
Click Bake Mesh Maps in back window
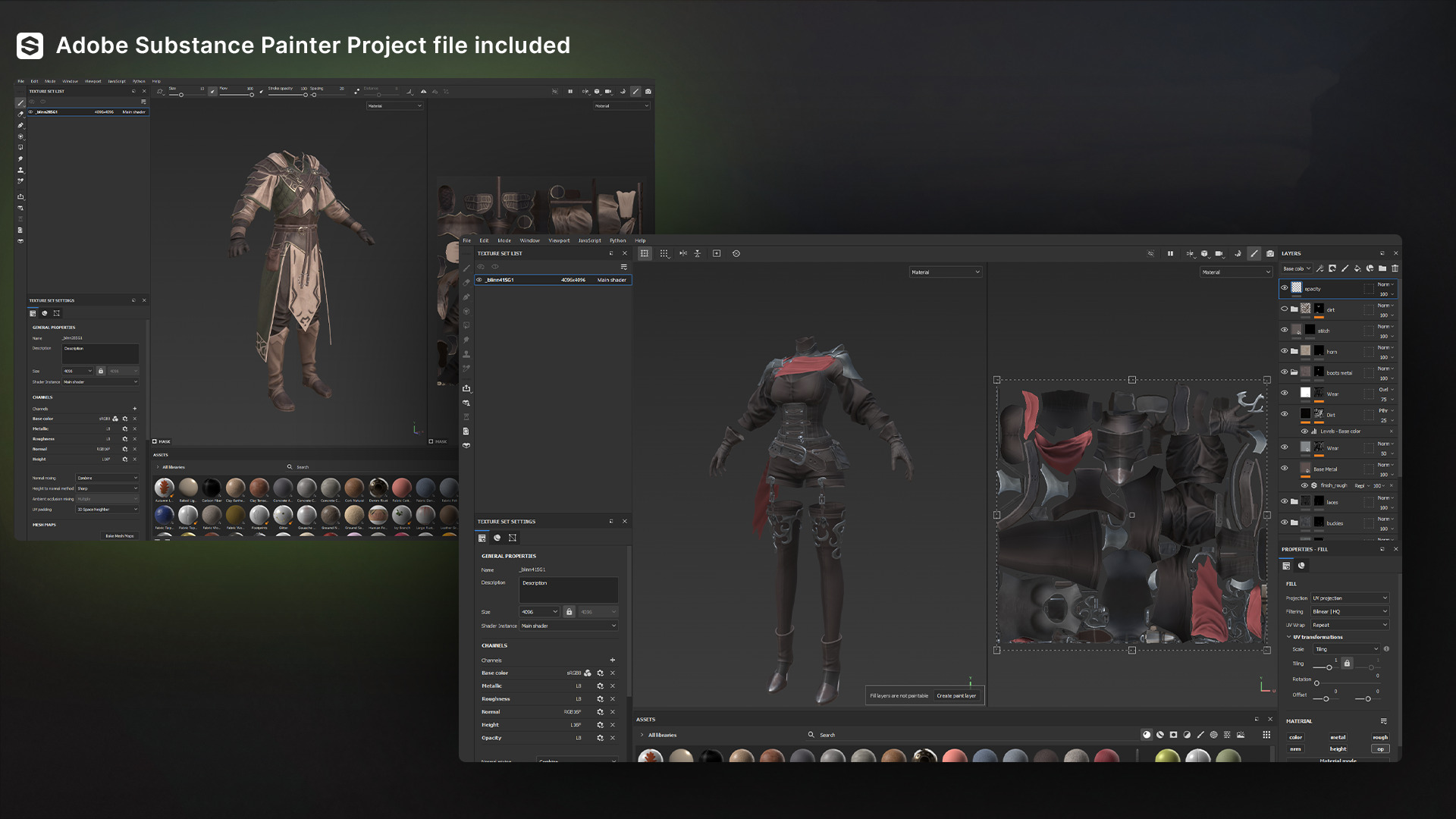pyautogui.click(x=120, y=535)
